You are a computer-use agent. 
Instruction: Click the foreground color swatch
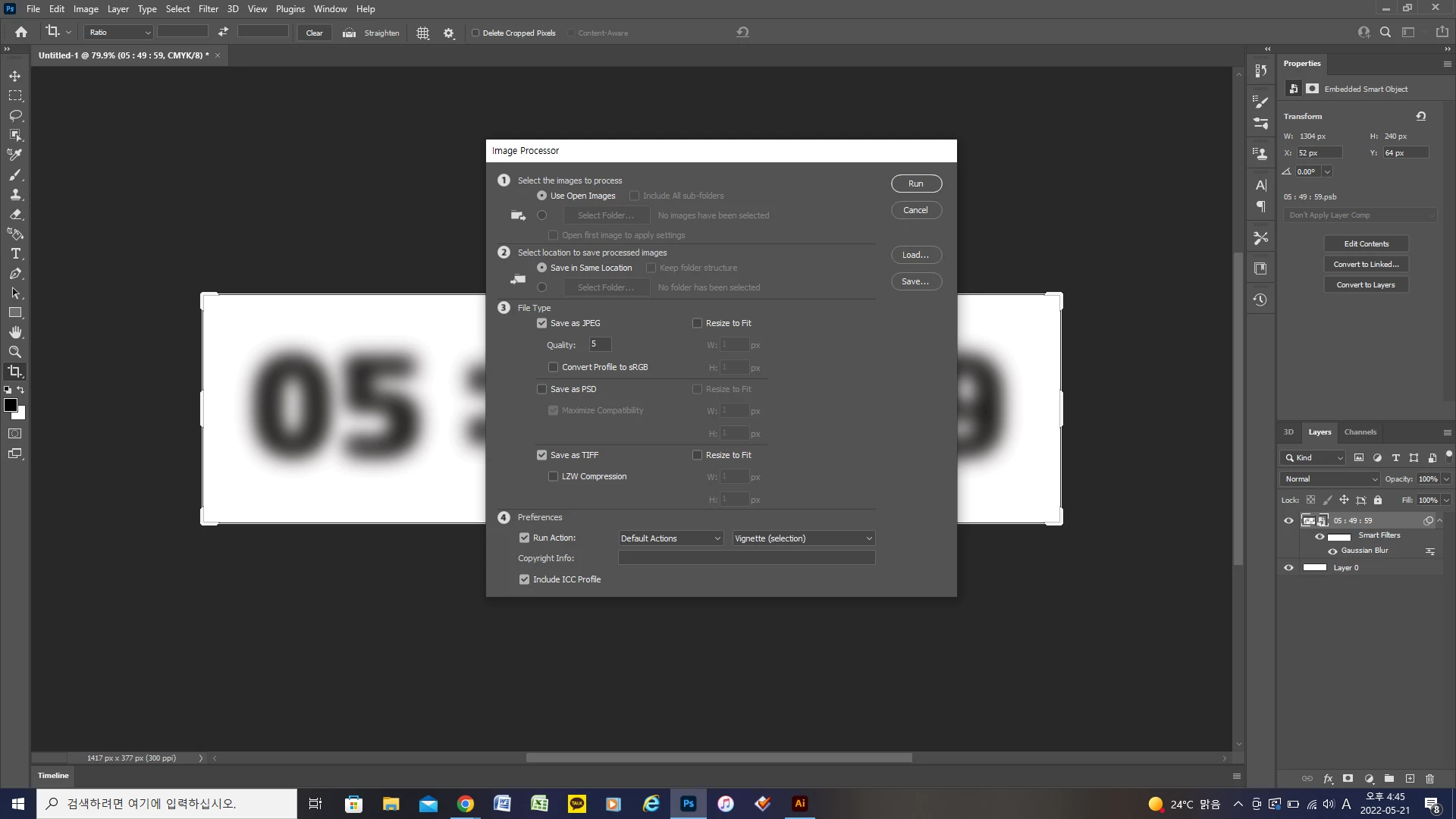coord(11,405)
